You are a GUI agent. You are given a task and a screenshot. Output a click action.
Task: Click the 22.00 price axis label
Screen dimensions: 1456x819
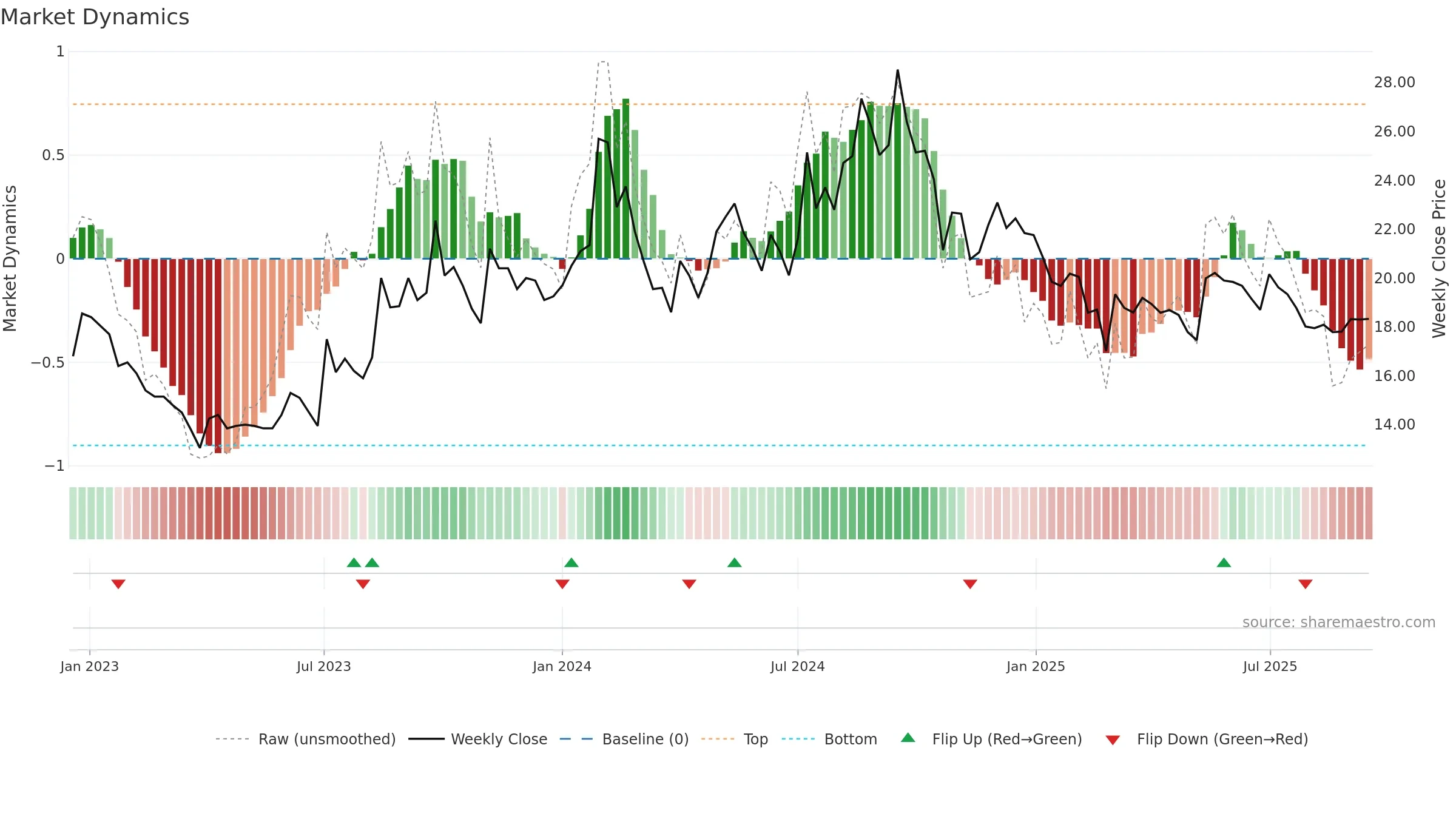tap(1395, 229)
